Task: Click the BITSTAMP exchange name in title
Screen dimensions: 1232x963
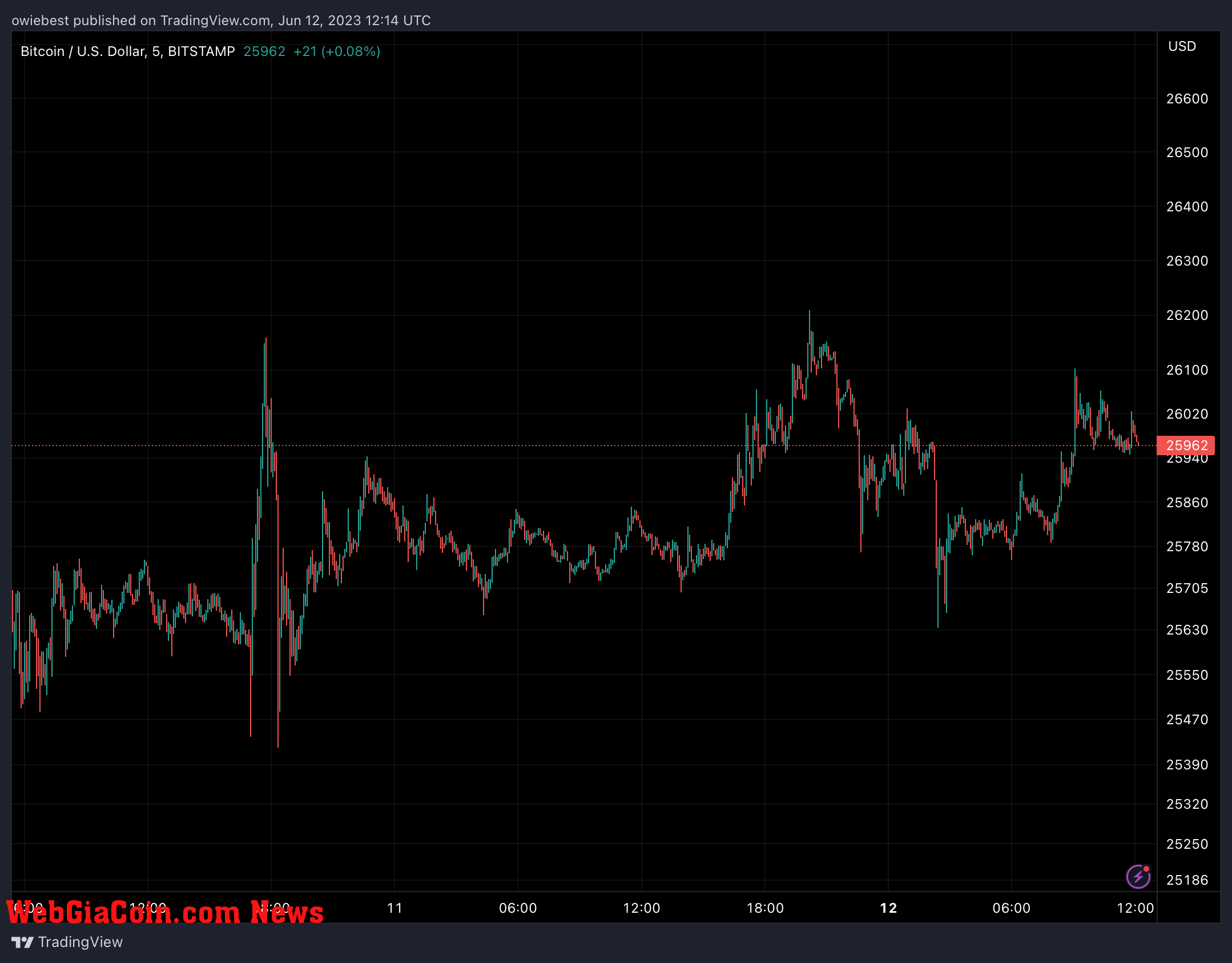Action: click(202, 51)
